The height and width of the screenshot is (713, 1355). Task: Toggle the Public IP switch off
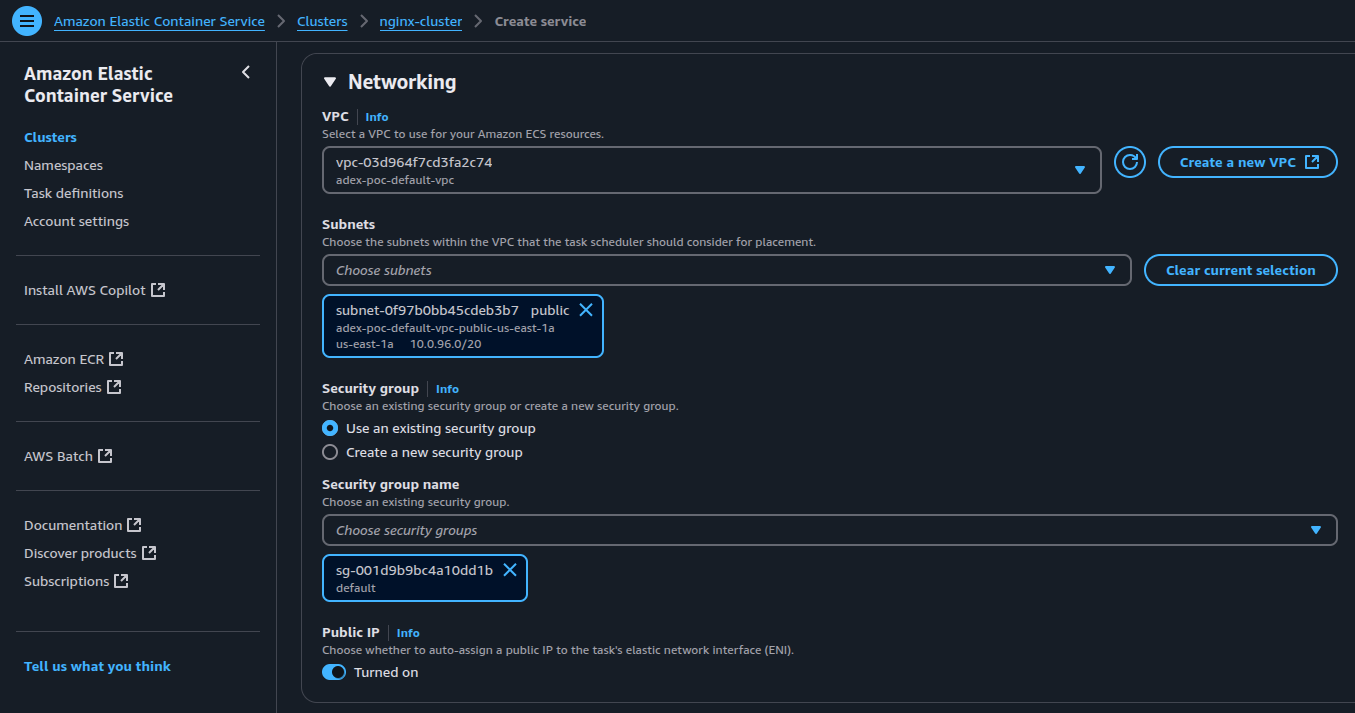coord(334,672)
